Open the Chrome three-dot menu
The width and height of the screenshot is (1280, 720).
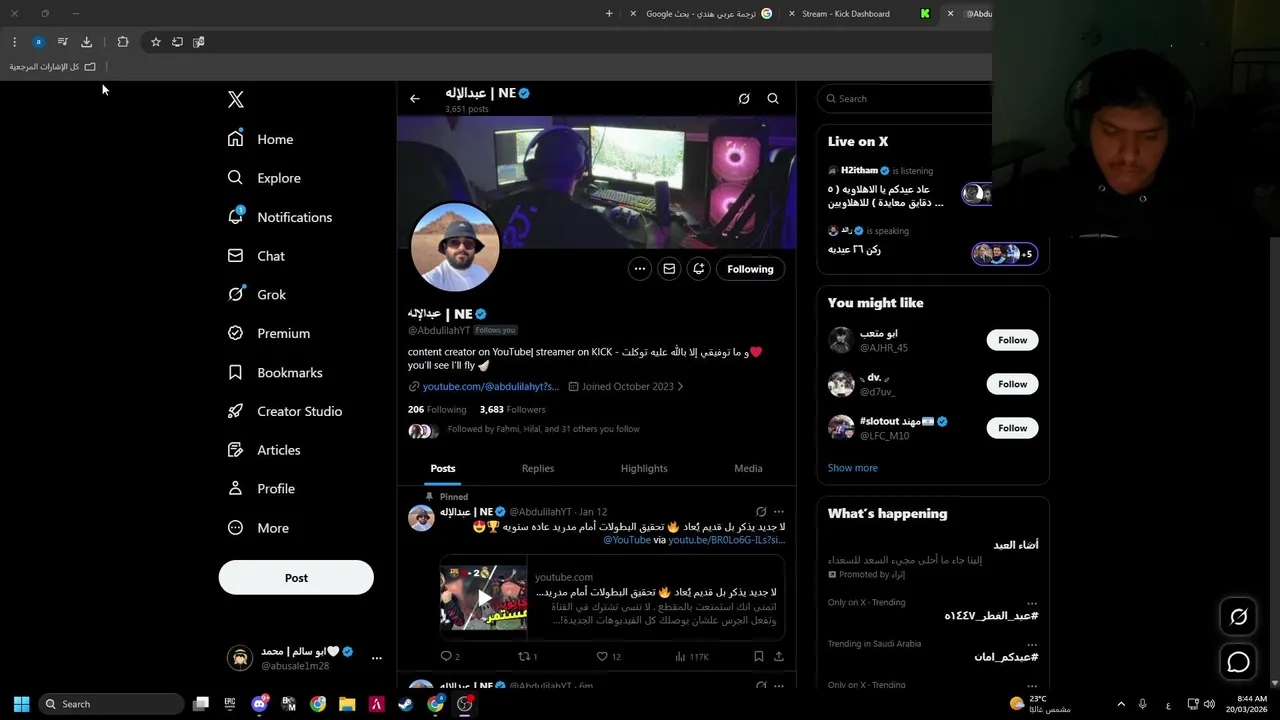coord(14,42)
